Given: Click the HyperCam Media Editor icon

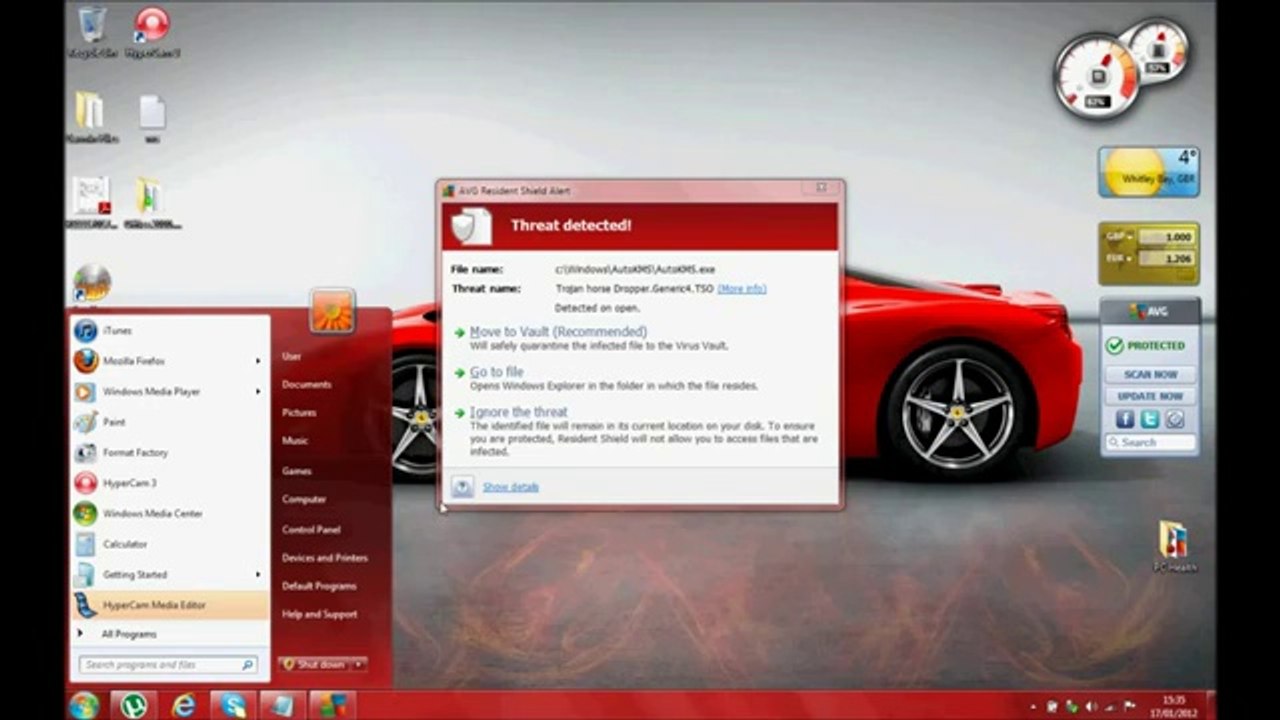Looking at the screenshot, I should [x=86, y=605].
